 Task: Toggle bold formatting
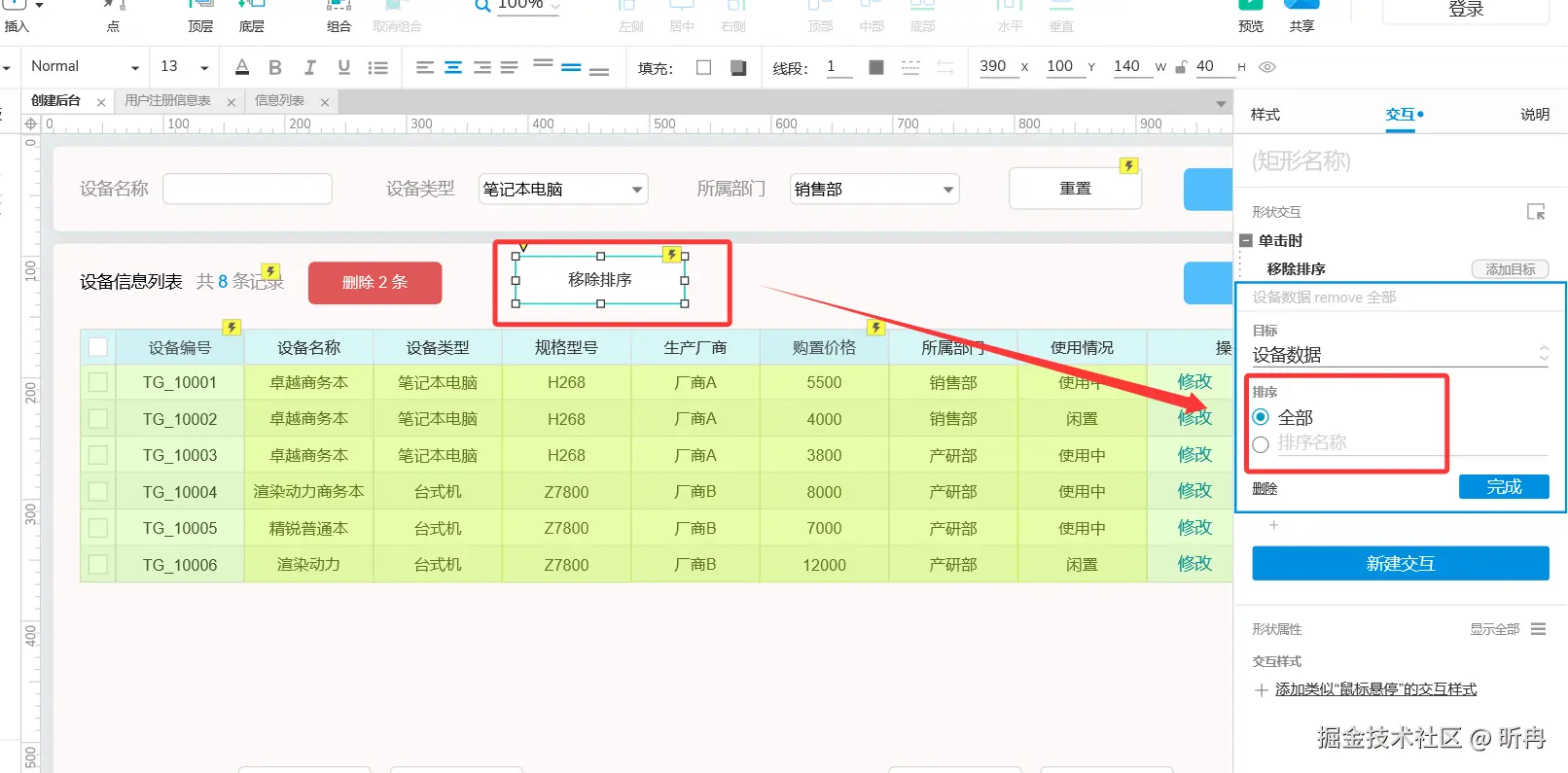(x=275, y=67)
